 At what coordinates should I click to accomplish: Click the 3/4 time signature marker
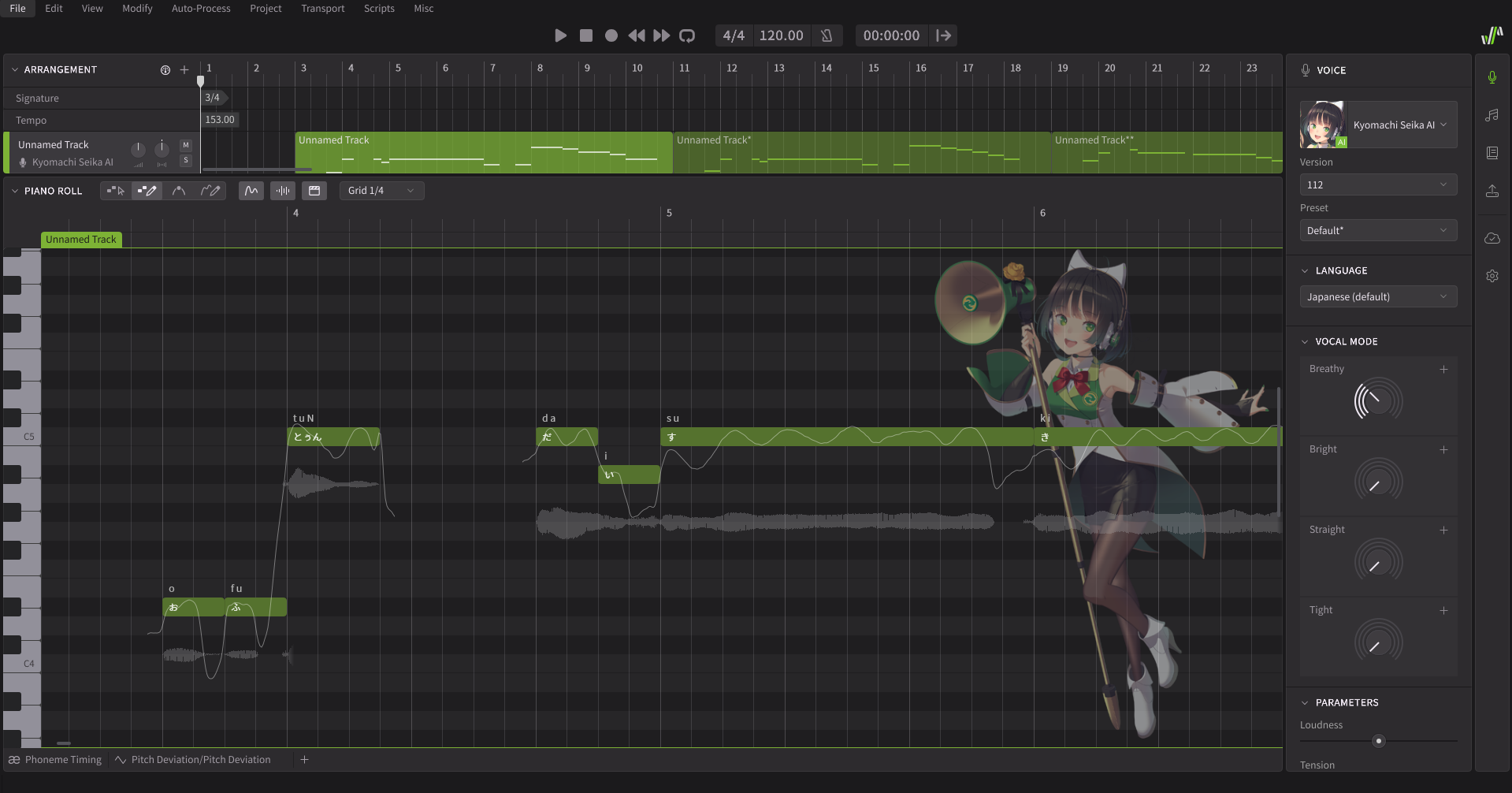click(x=214, y=98)
